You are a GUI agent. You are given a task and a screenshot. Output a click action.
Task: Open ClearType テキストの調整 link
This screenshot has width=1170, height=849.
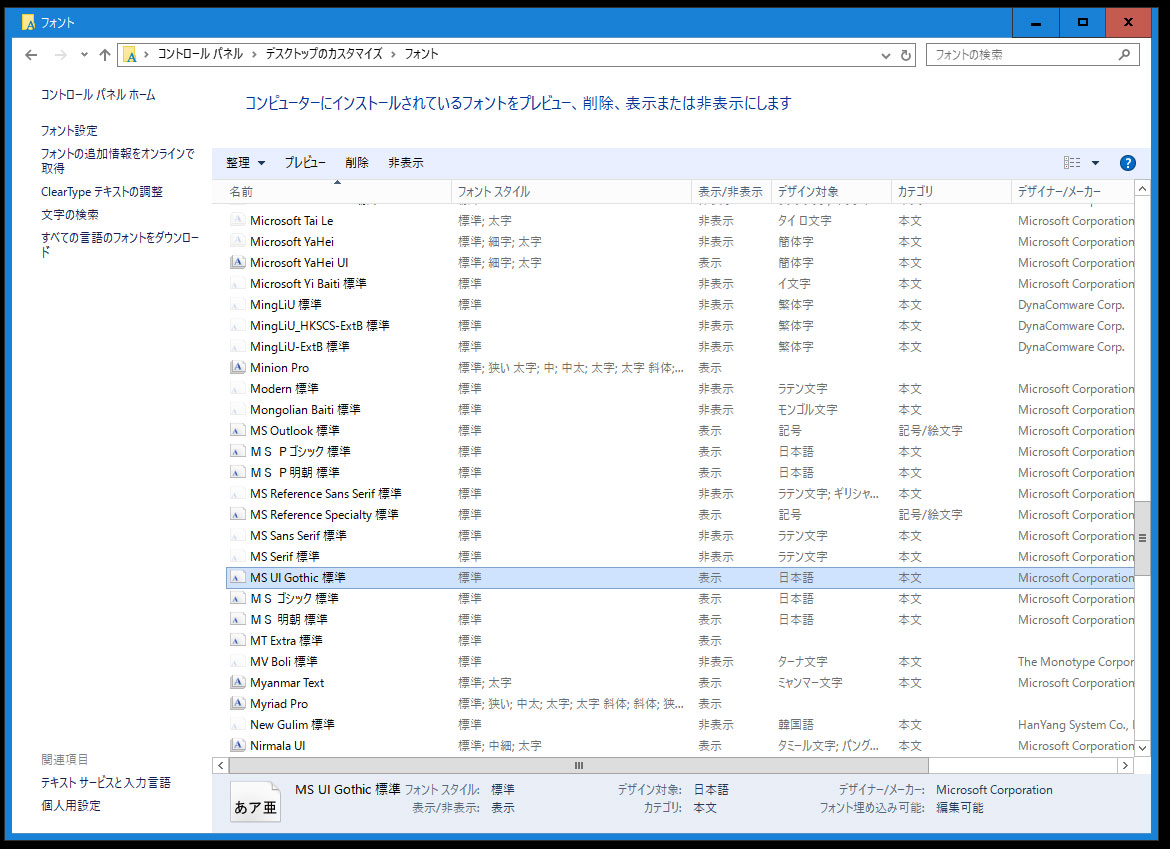click(101, 192)
